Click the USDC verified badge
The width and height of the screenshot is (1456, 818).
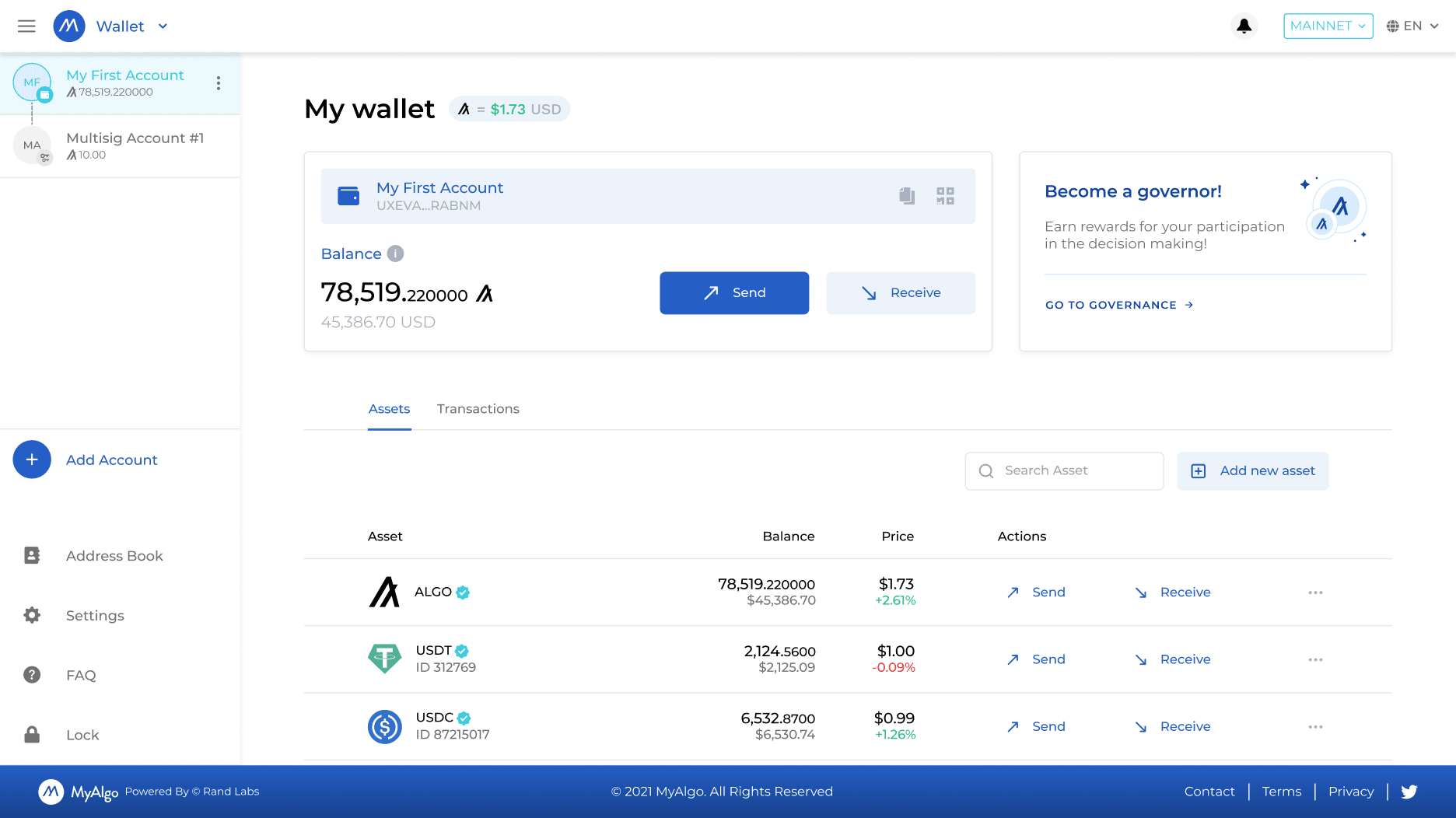(464, 718)
